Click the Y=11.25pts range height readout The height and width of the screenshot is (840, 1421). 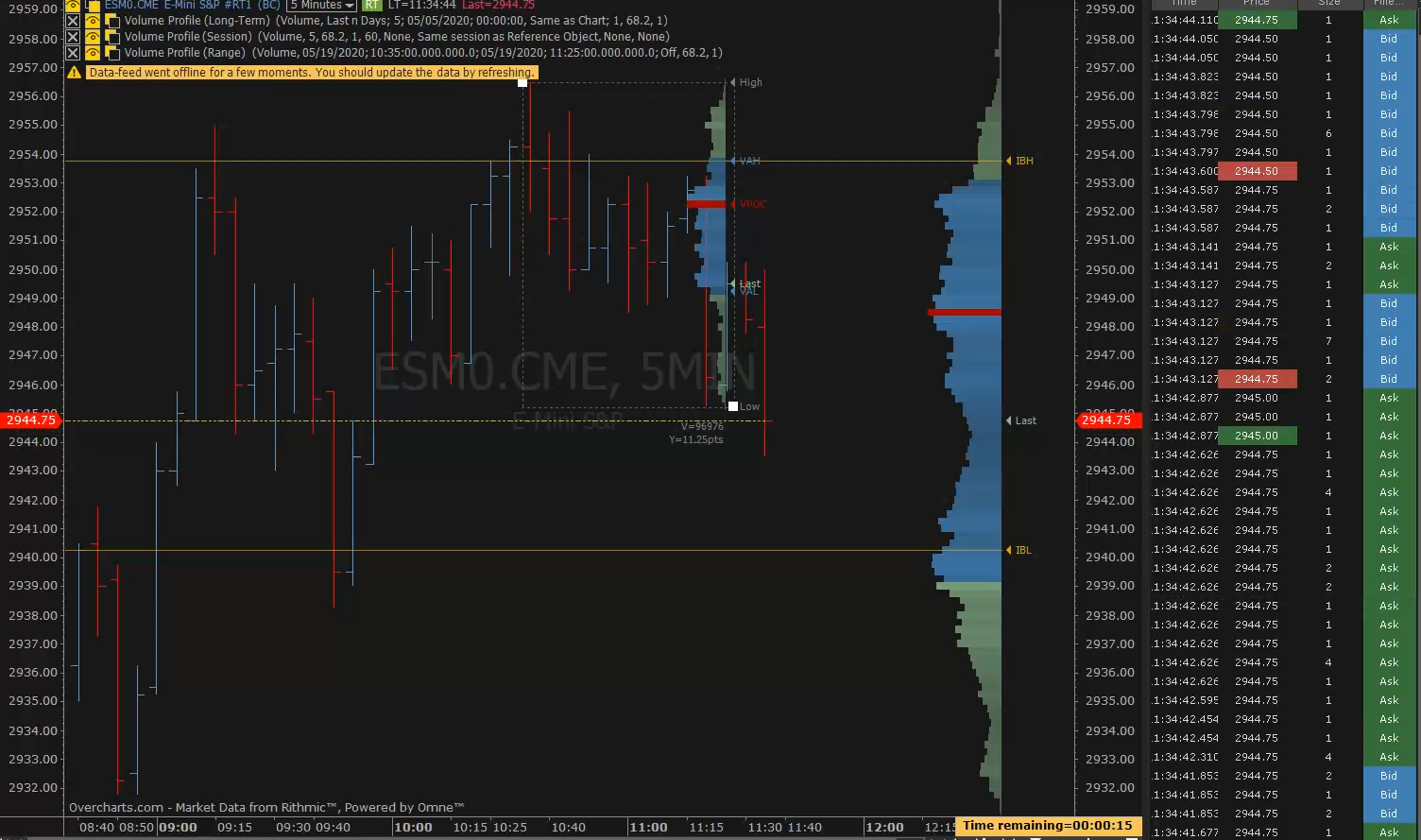click(696, 440)
